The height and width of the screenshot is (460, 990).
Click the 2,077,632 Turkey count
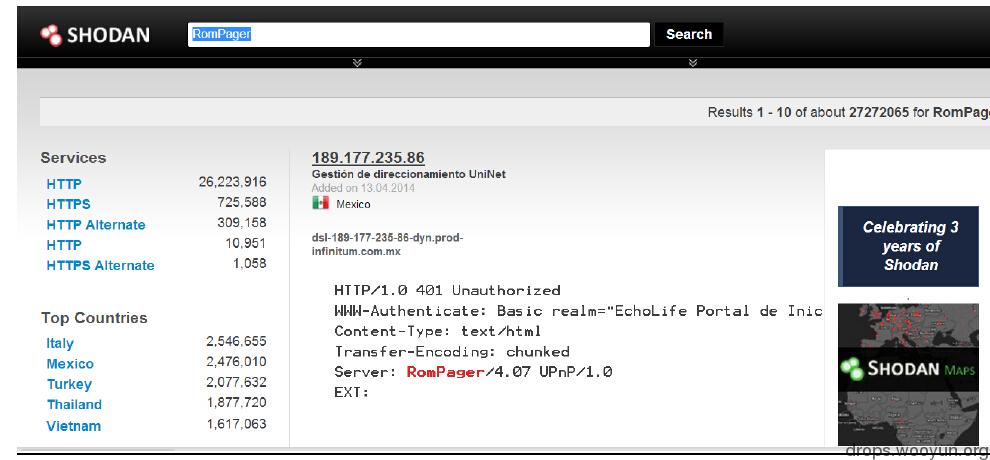pos(236,382)
